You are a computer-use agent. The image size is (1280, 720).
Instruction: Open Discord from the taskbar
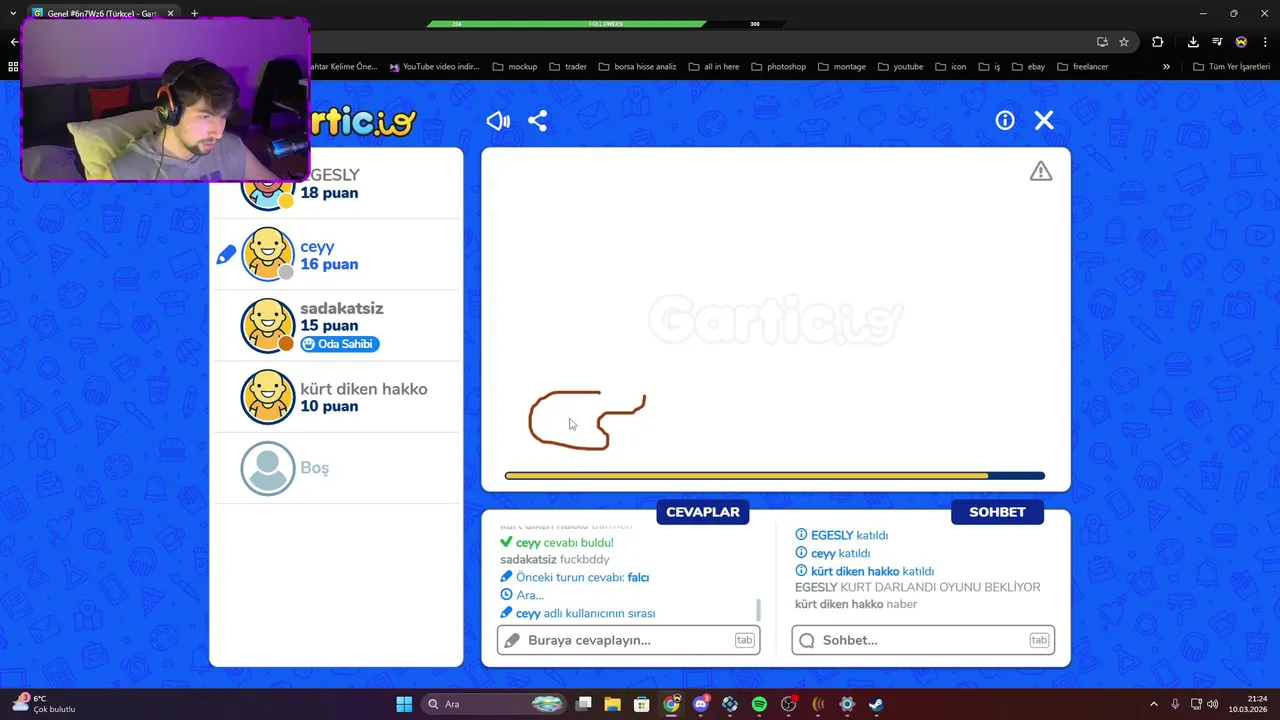click(701, 704)
